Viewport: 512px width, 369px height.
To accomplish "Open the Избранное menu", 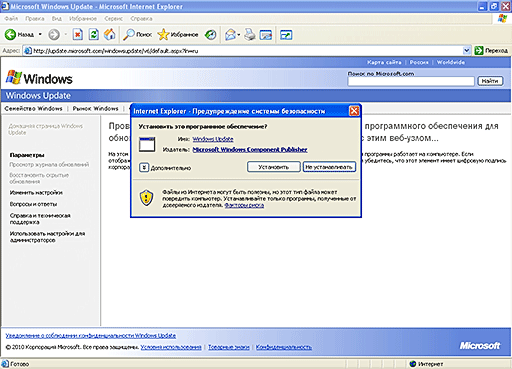I will coord(83,19).
